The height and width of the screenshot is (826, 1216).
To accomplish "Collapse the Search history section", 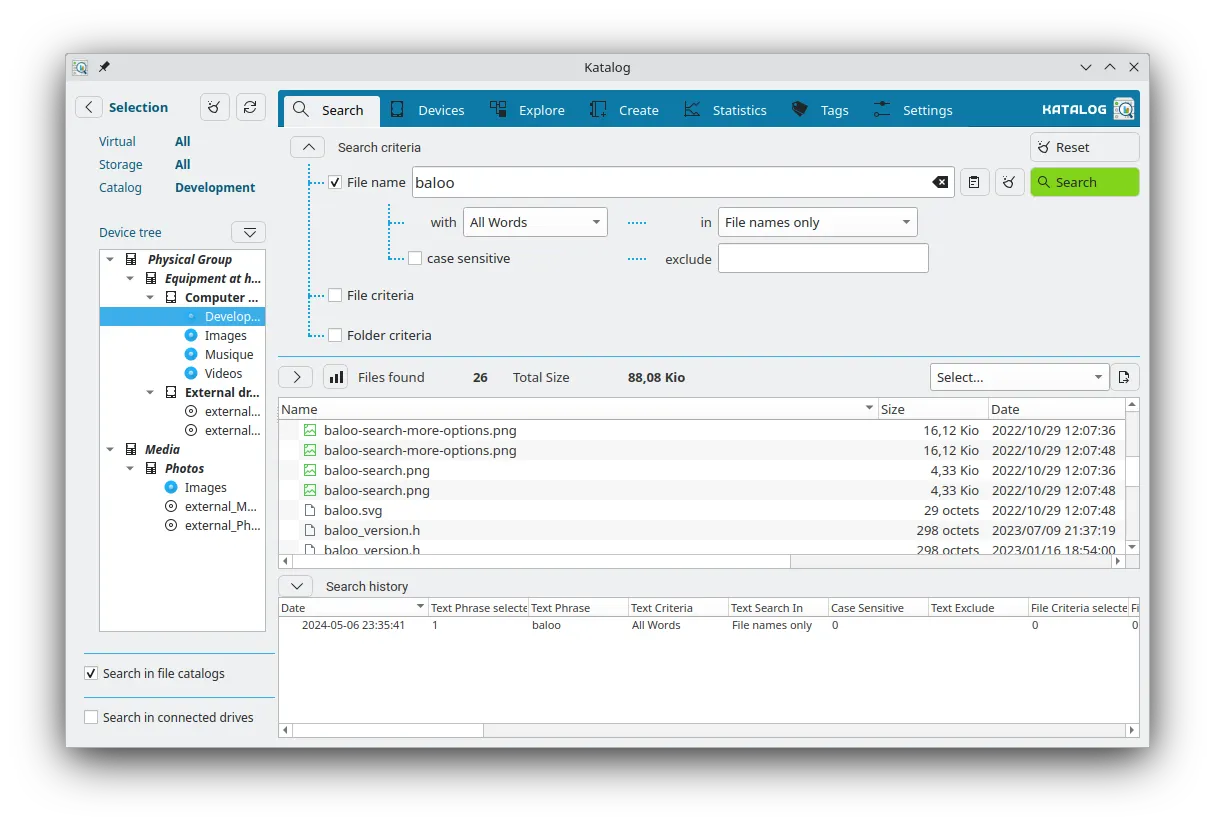I will (x=296, y=586).
